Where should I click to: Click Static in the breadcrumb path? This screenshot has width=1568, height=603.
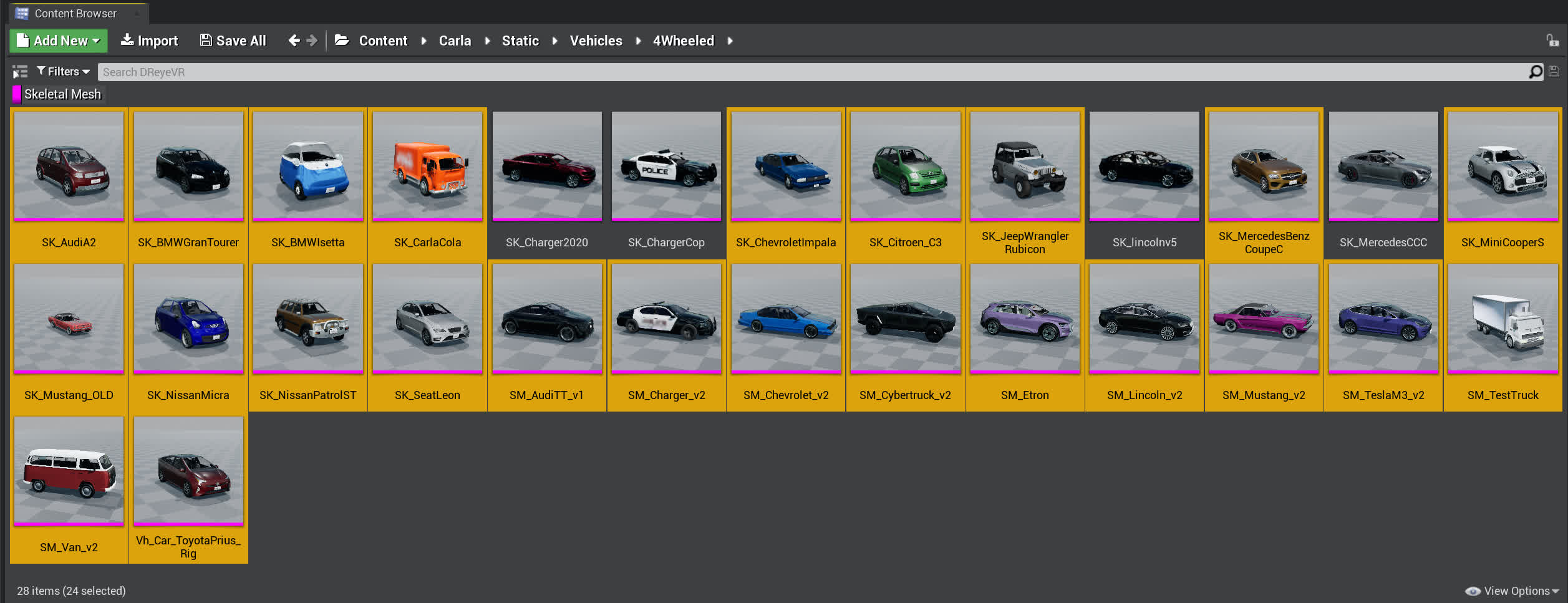point(520,41)
